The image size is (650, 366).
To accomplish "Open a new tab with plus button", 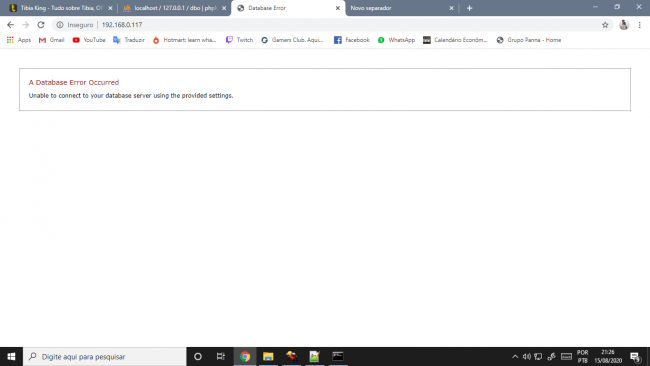I will click(469, 8).
